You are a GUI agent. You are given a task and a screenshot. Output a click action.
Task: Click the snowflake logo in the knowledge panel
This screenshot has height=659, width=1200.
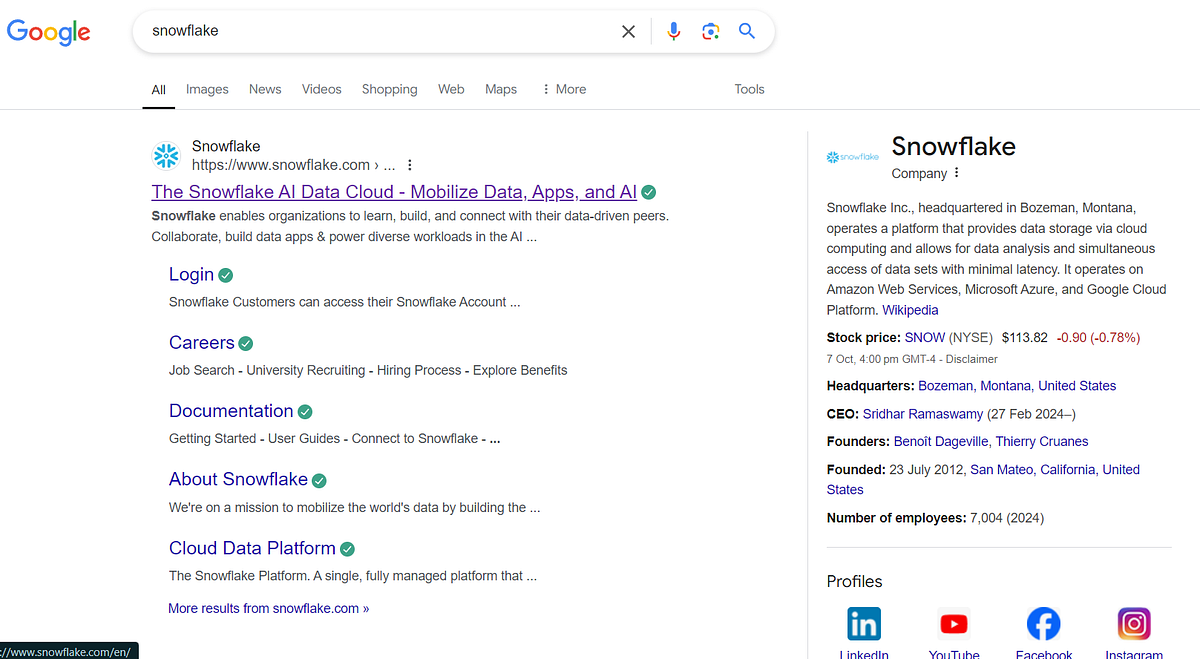pyautogui.click(x=852, y=156)
